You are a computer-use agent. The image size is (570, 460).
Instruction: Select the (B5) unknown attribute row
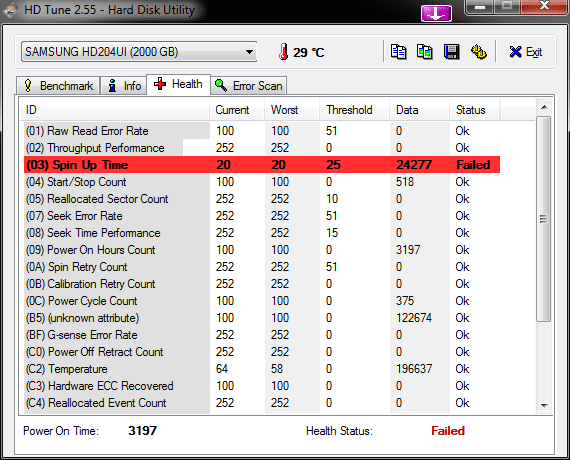(262, 318)
